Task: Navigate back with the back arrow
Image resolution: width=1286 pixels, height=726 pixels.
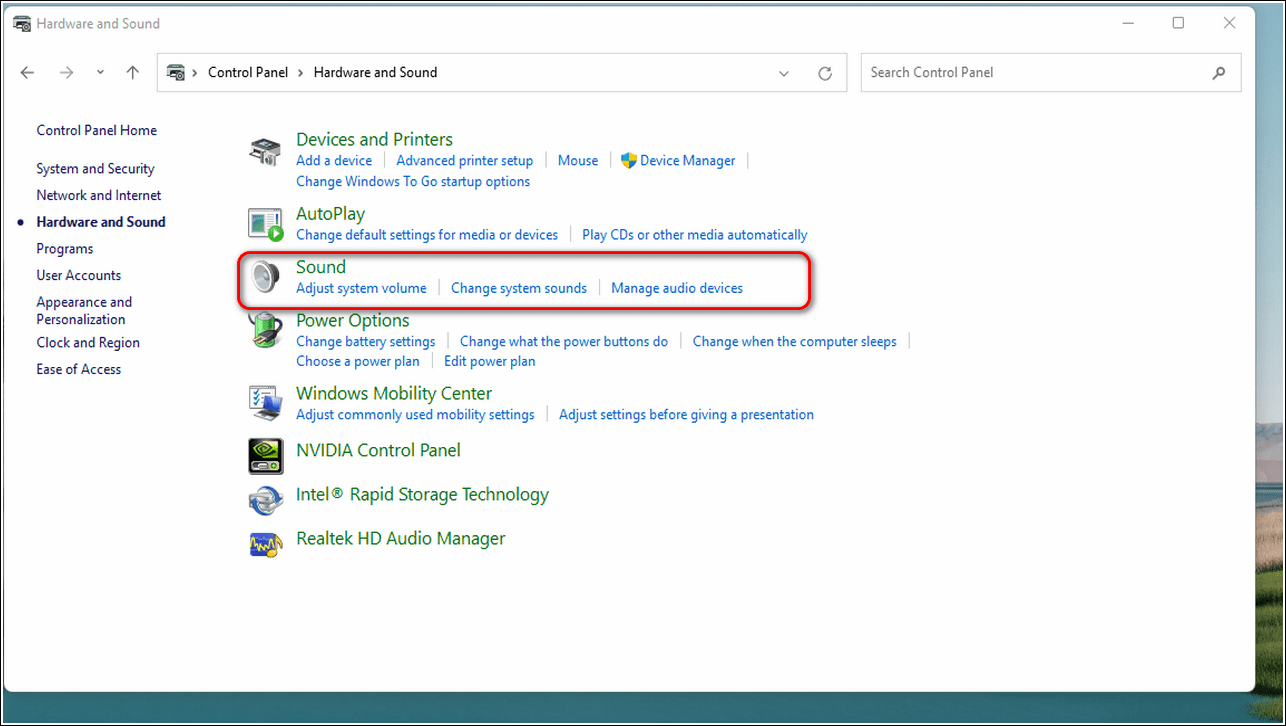Action: tap(27, 73)
